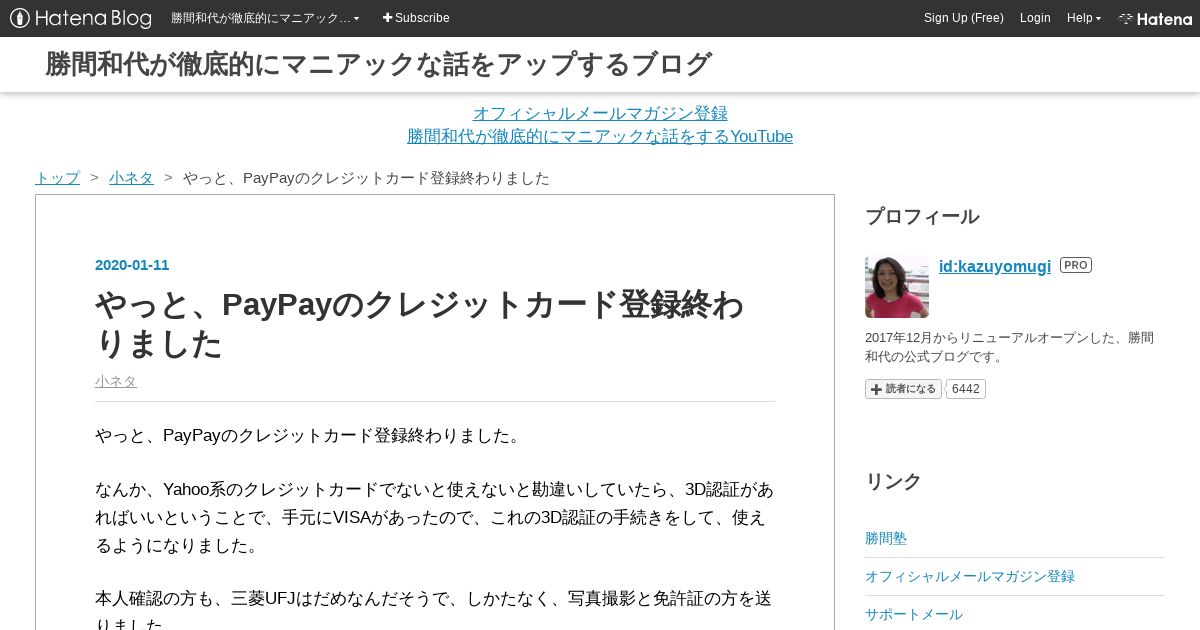Open Sign Up (Free) link
This screenshot has height=630, width=1200.
tap(963, 18)
